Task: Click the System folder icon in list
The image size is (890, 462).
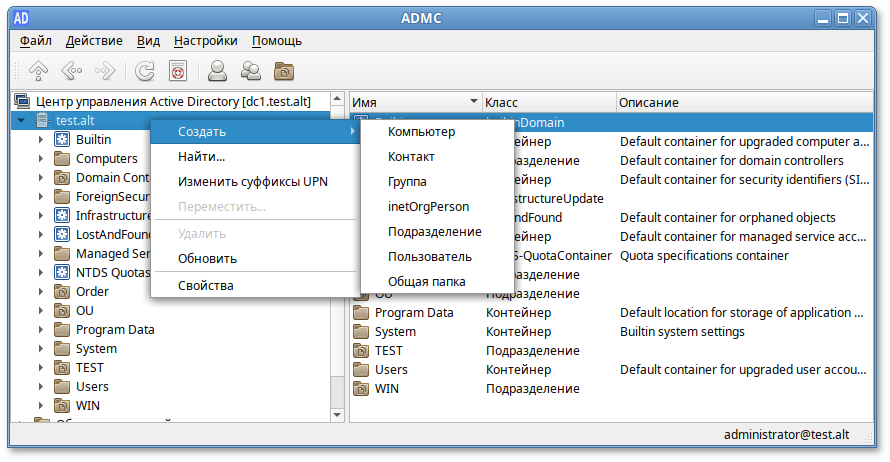Action: click(x=361, y=331)
